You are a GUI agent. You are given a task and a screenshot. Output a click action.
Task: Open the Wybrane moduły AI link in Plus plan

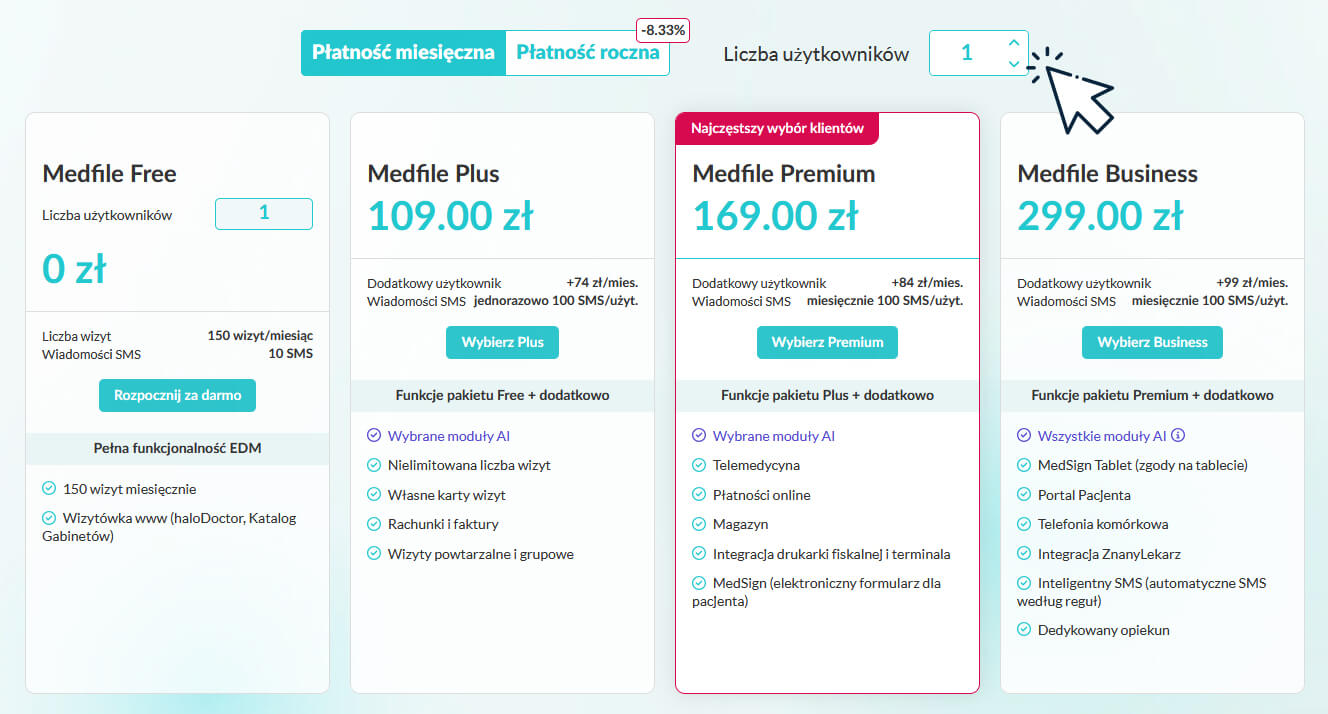tap(448, 436)
